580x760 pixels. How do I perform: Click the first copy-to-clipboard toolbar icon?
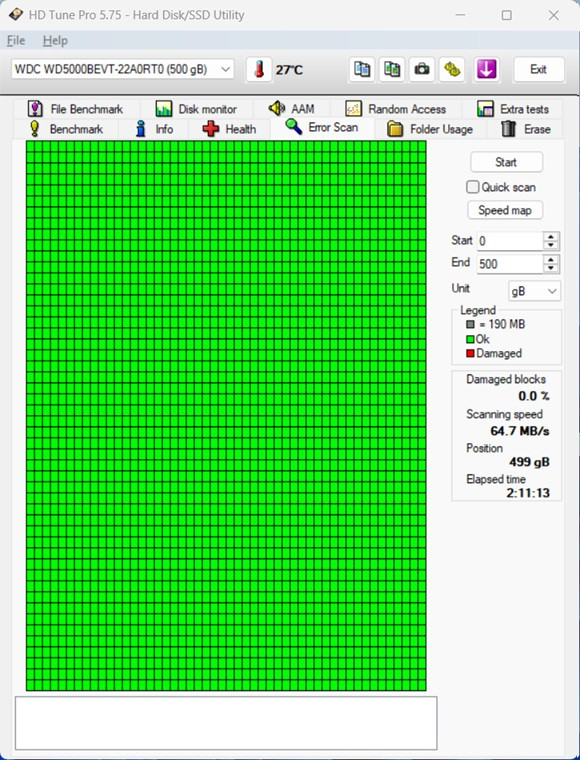pos(362,69)
